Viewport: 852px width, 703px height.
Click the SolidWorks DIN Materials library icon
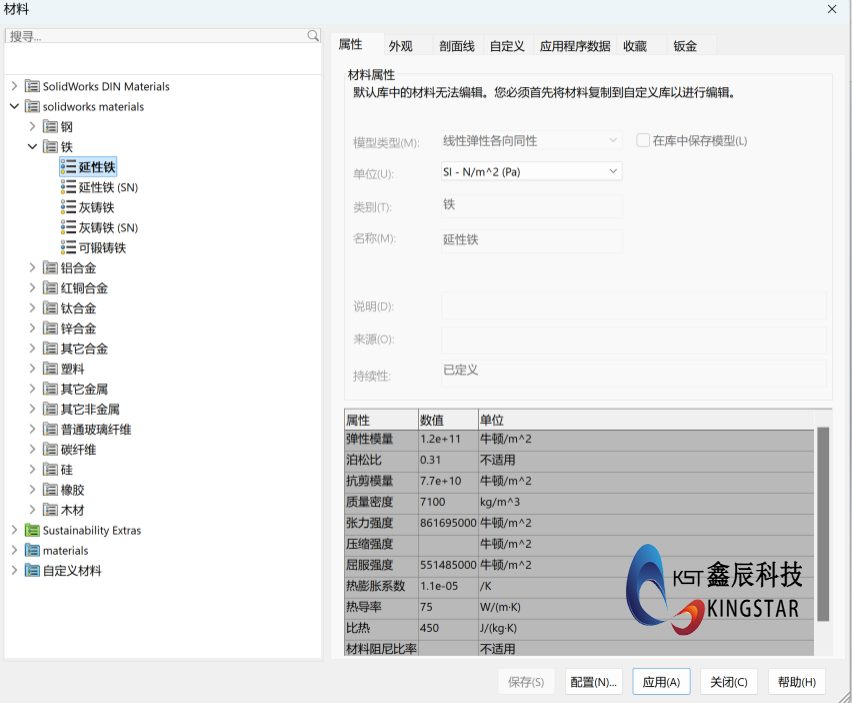[32, 86]
